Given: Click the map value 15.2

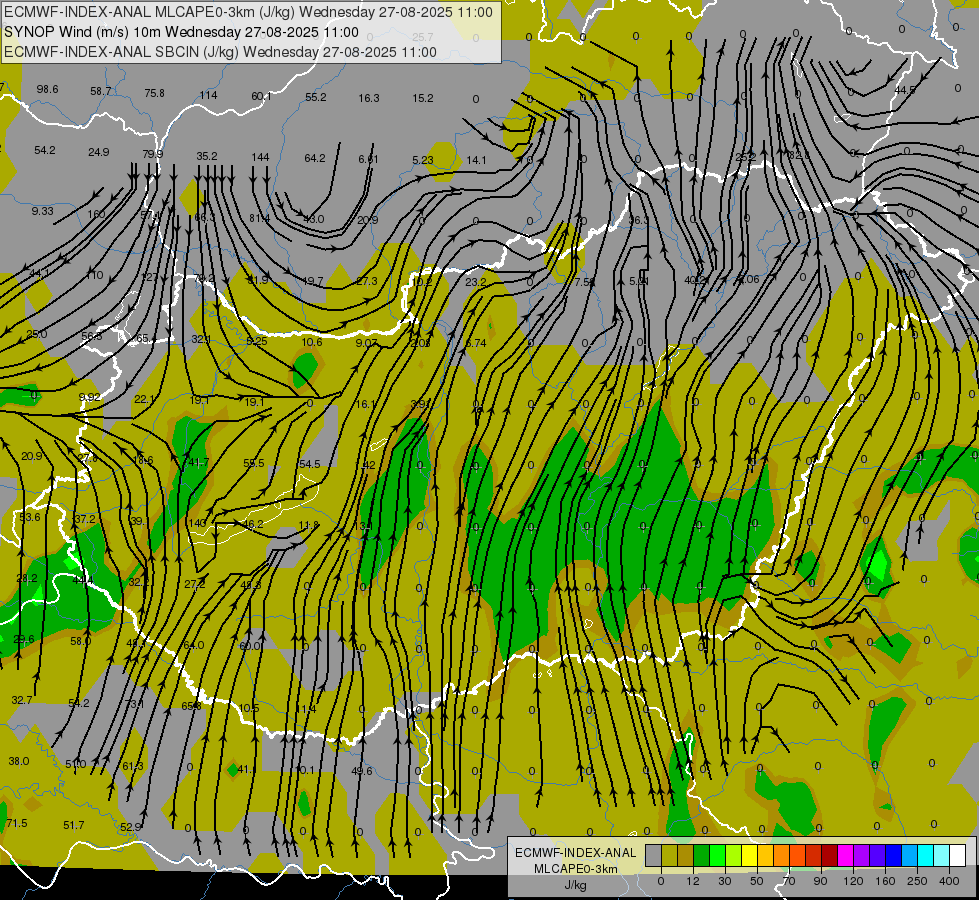Looking at the screenshot, I should (x=423, y=98).
